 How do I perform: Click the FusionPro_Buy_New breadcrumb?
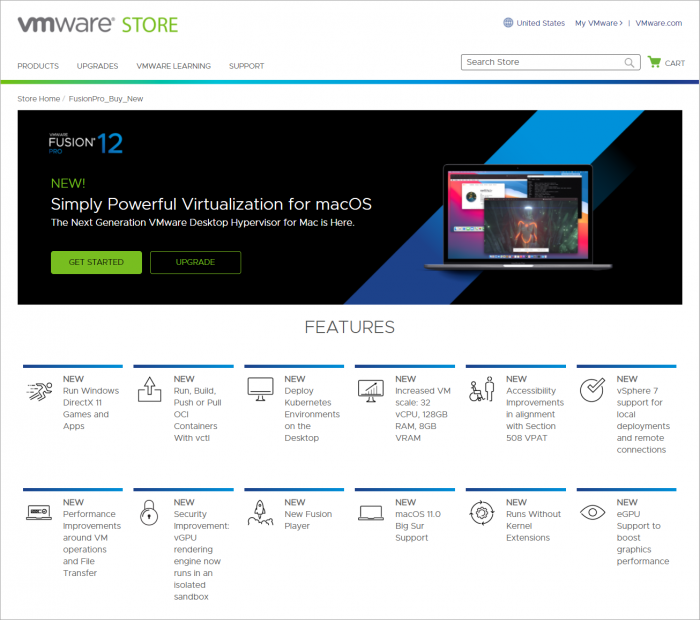click(x=106, y=99)
